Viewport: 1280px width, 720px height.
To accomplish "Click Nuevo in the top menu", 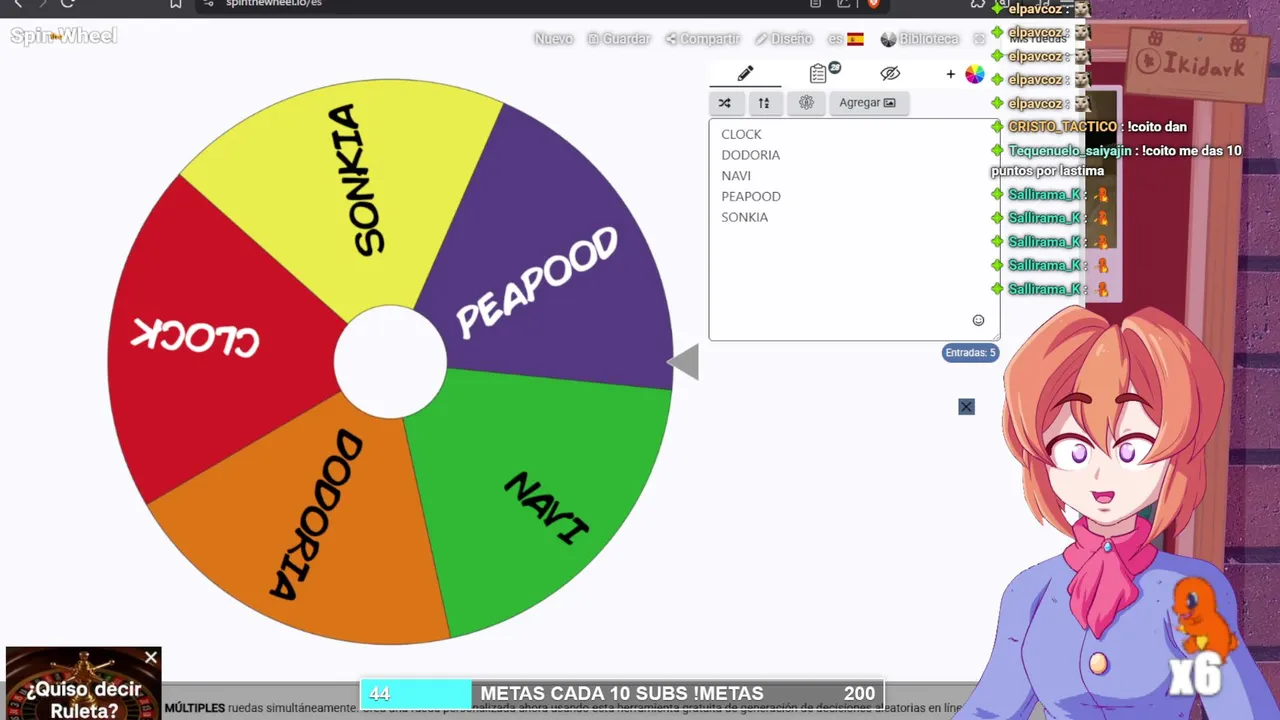I will tap(553, 39).
